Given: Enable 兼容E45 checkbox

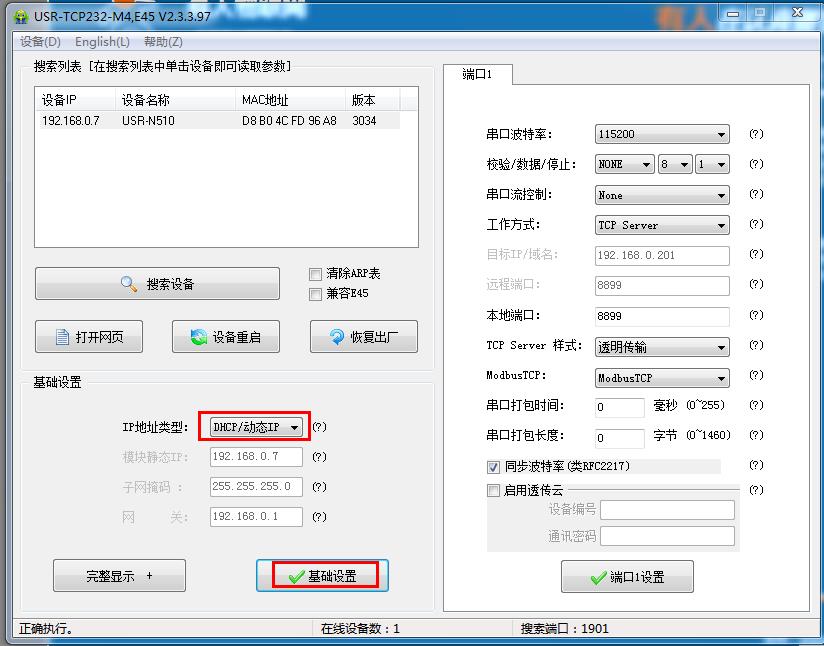Looking at the screenshot, I should 315,294.
